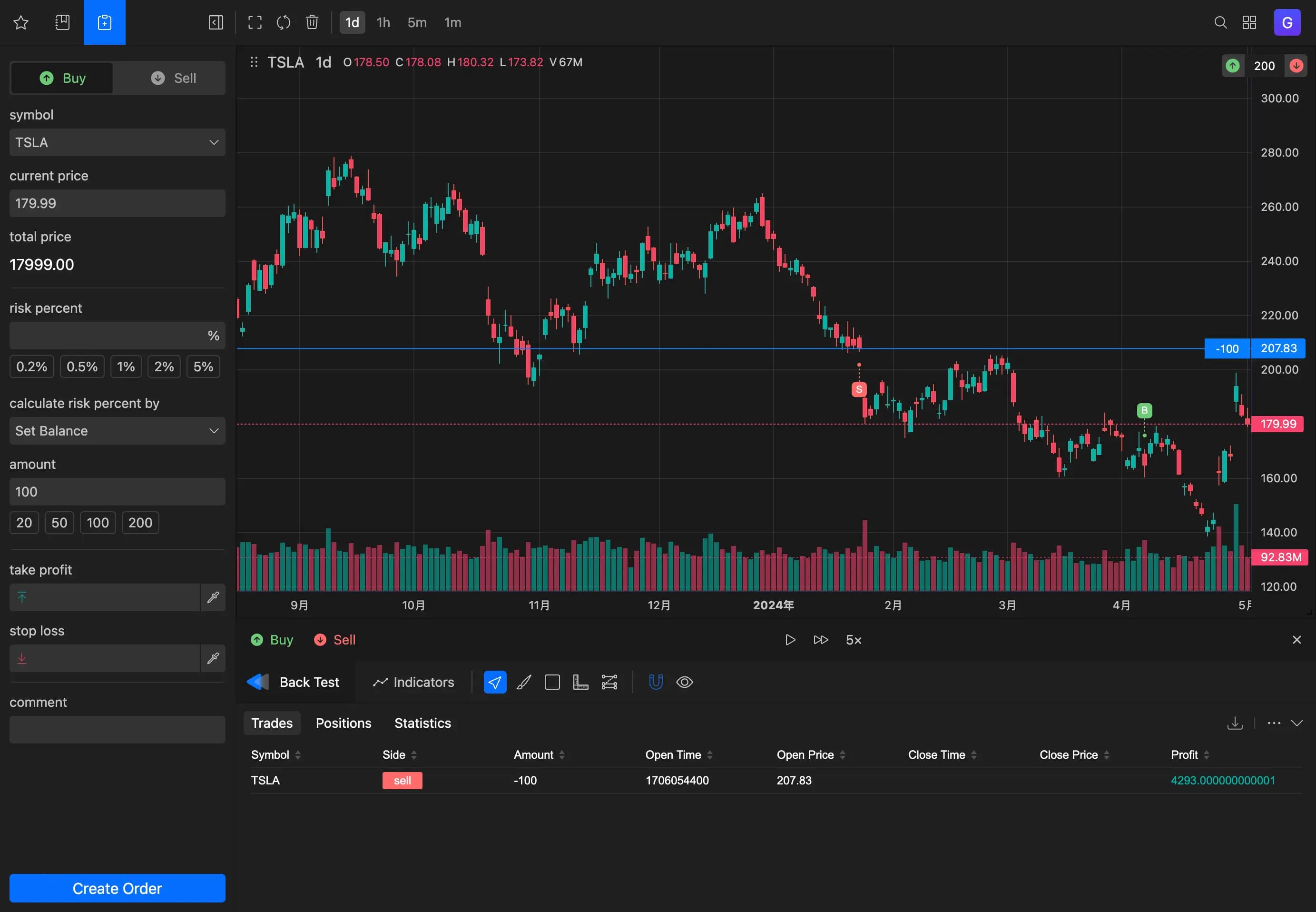The image size is (1316, 912).
Task: Sort trades by Amount column
Action: tap(539, 754)
